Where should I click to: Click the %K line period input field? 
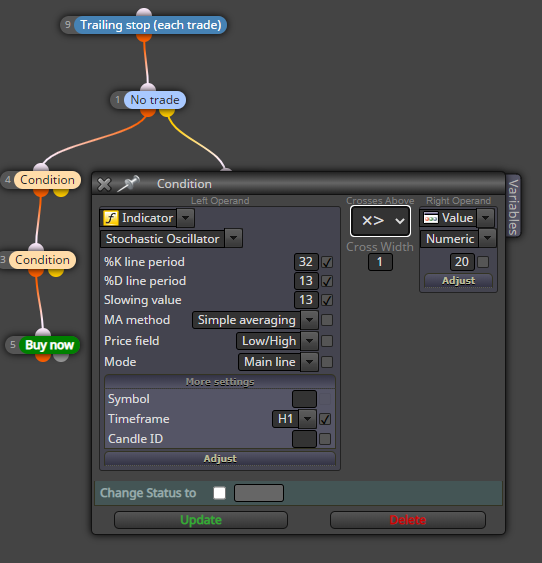coord(306,262)
